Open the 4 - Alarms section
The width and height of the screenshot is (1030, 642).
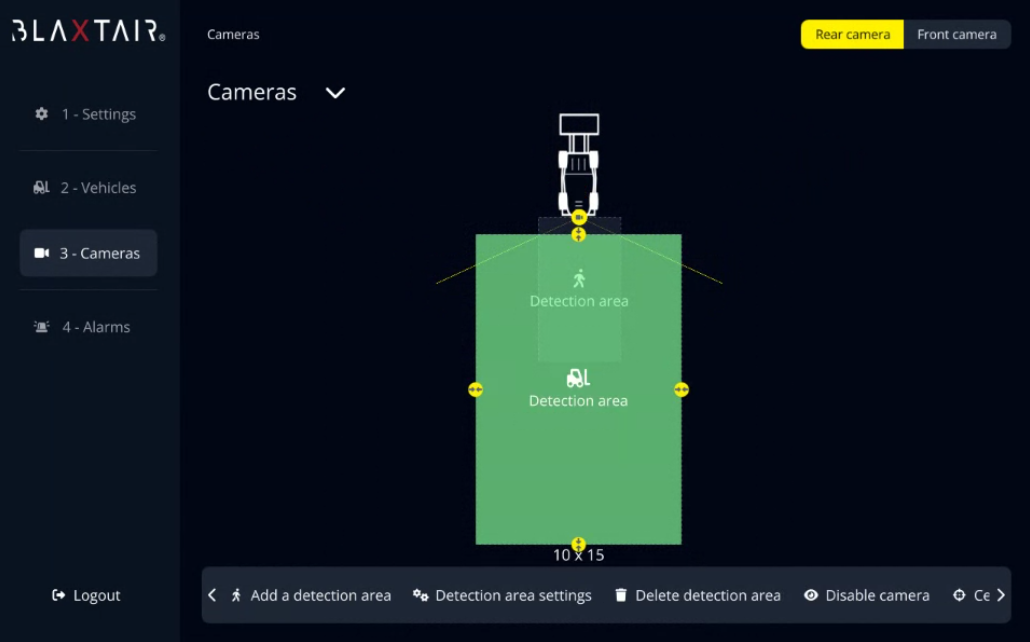click(x=95, y=327)
